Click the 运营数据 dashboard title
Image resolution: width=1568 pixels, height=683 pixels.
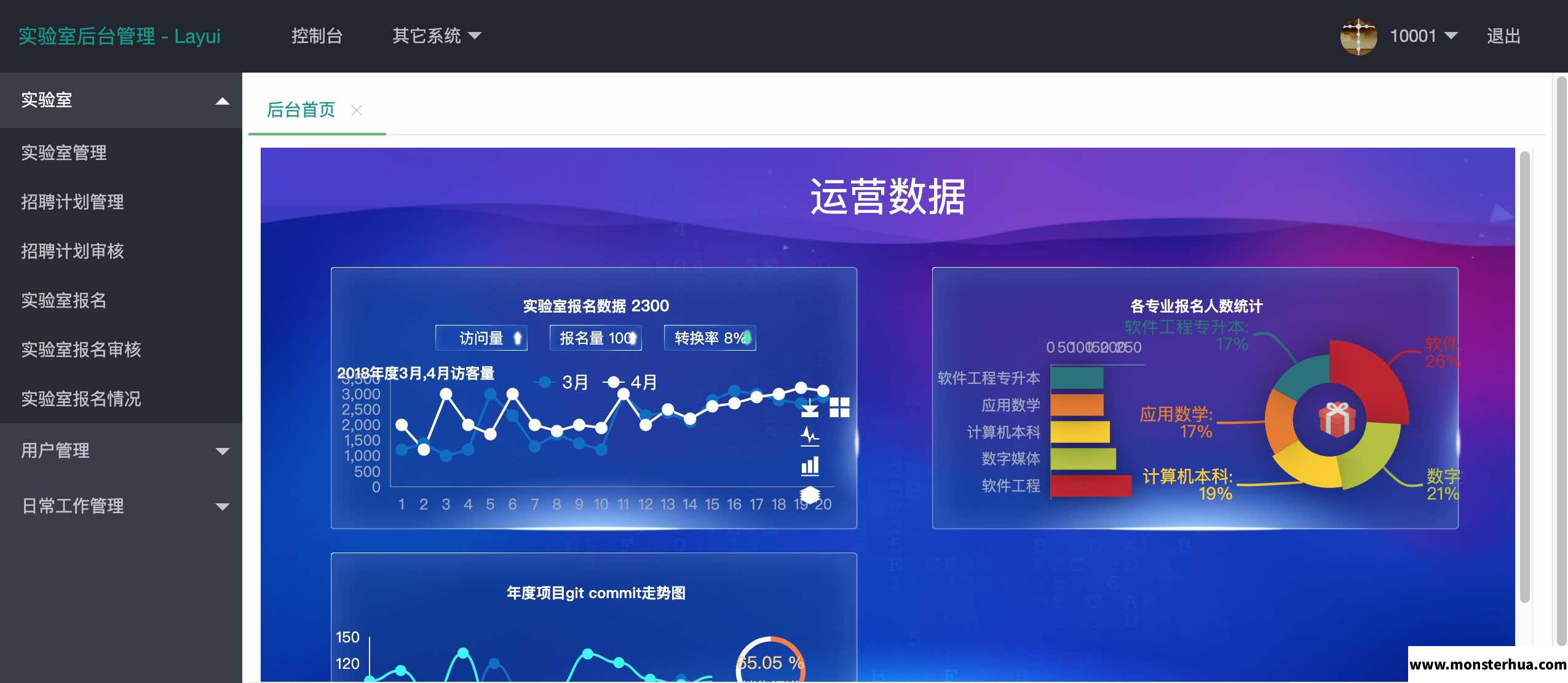pyautogui.click(x=888, y=197)
